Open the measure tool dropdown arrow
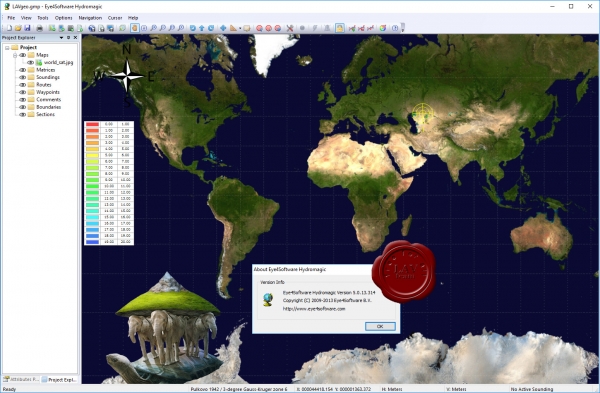The image size is (600, 393). tap(240, 28)
